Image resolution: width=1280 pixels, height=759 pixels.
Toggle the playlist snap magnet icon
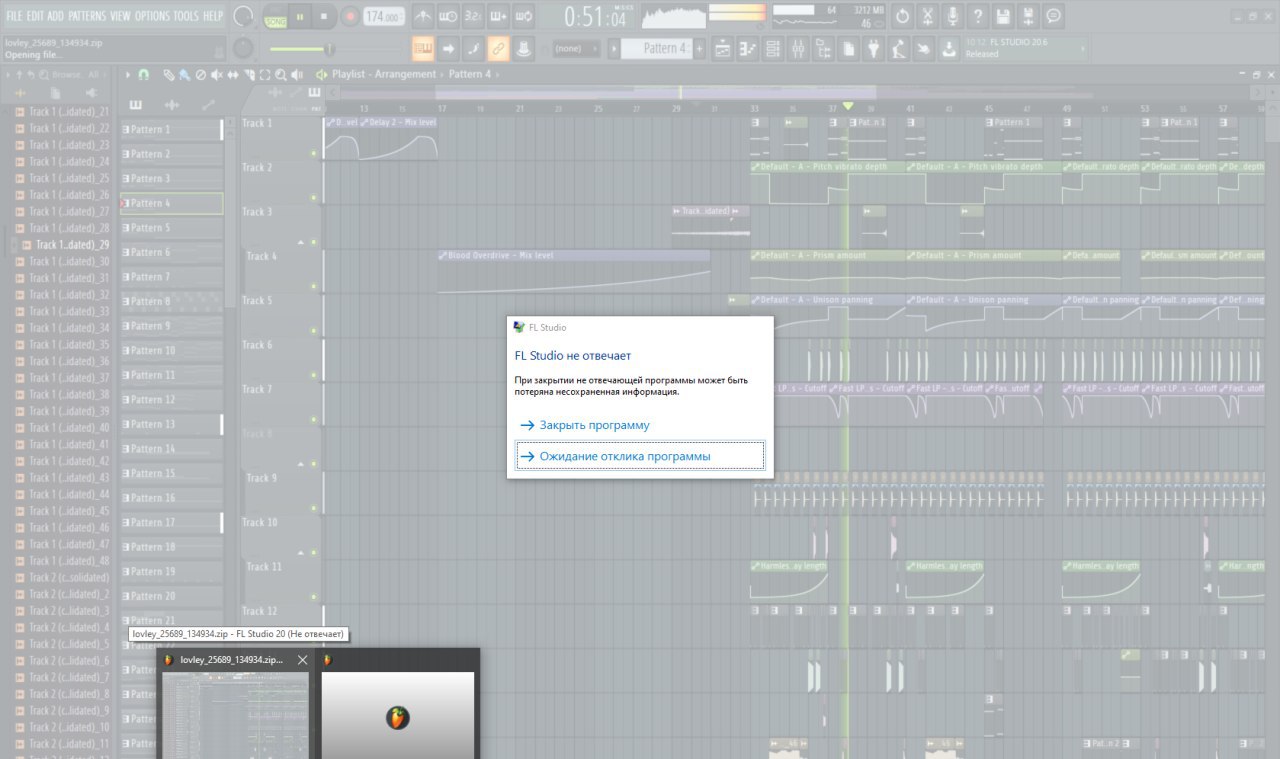click(143, 75)
